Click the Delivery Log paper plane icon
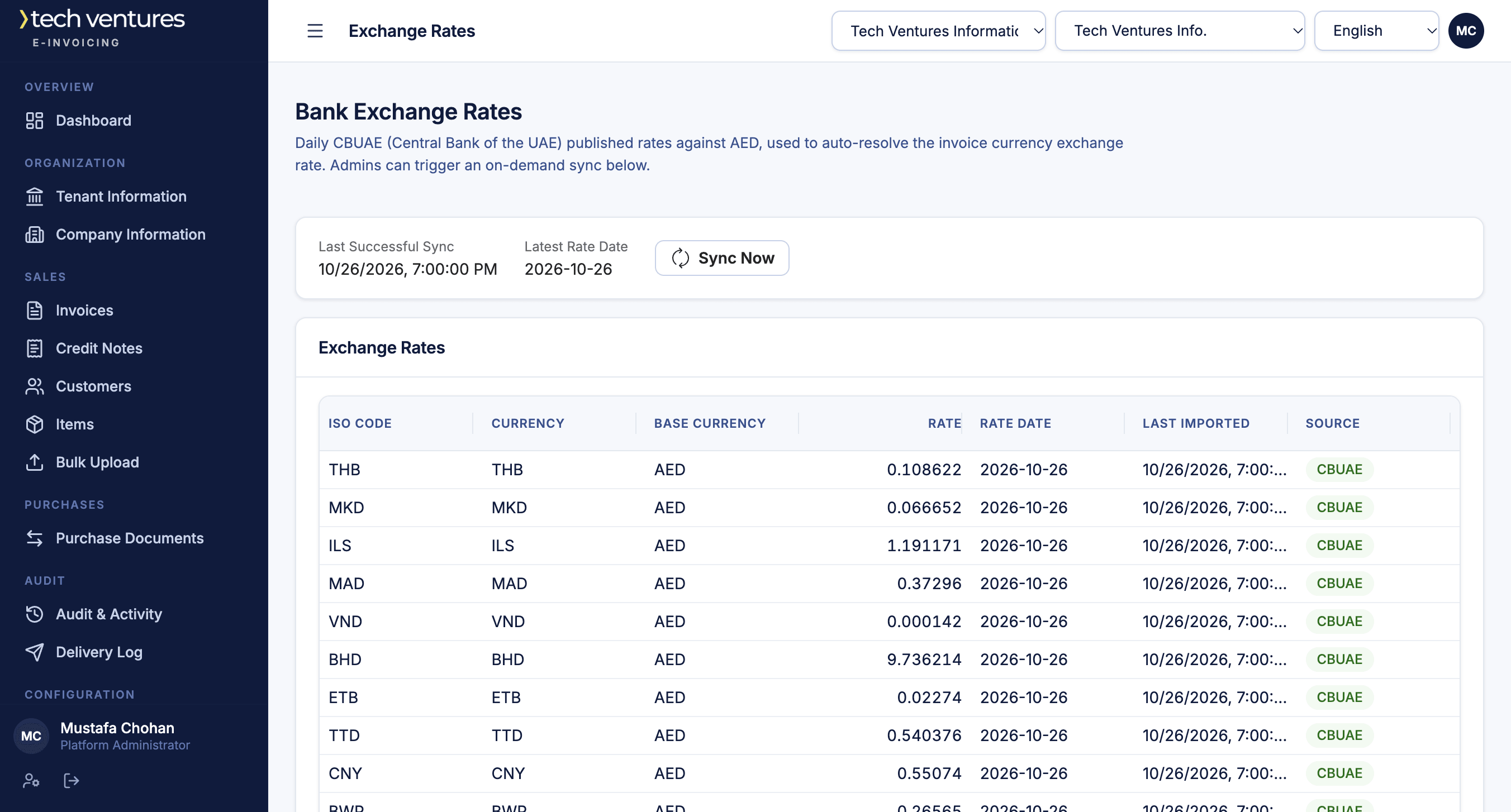The height and width of the screenshot is (812, 1511). [35, 652]
